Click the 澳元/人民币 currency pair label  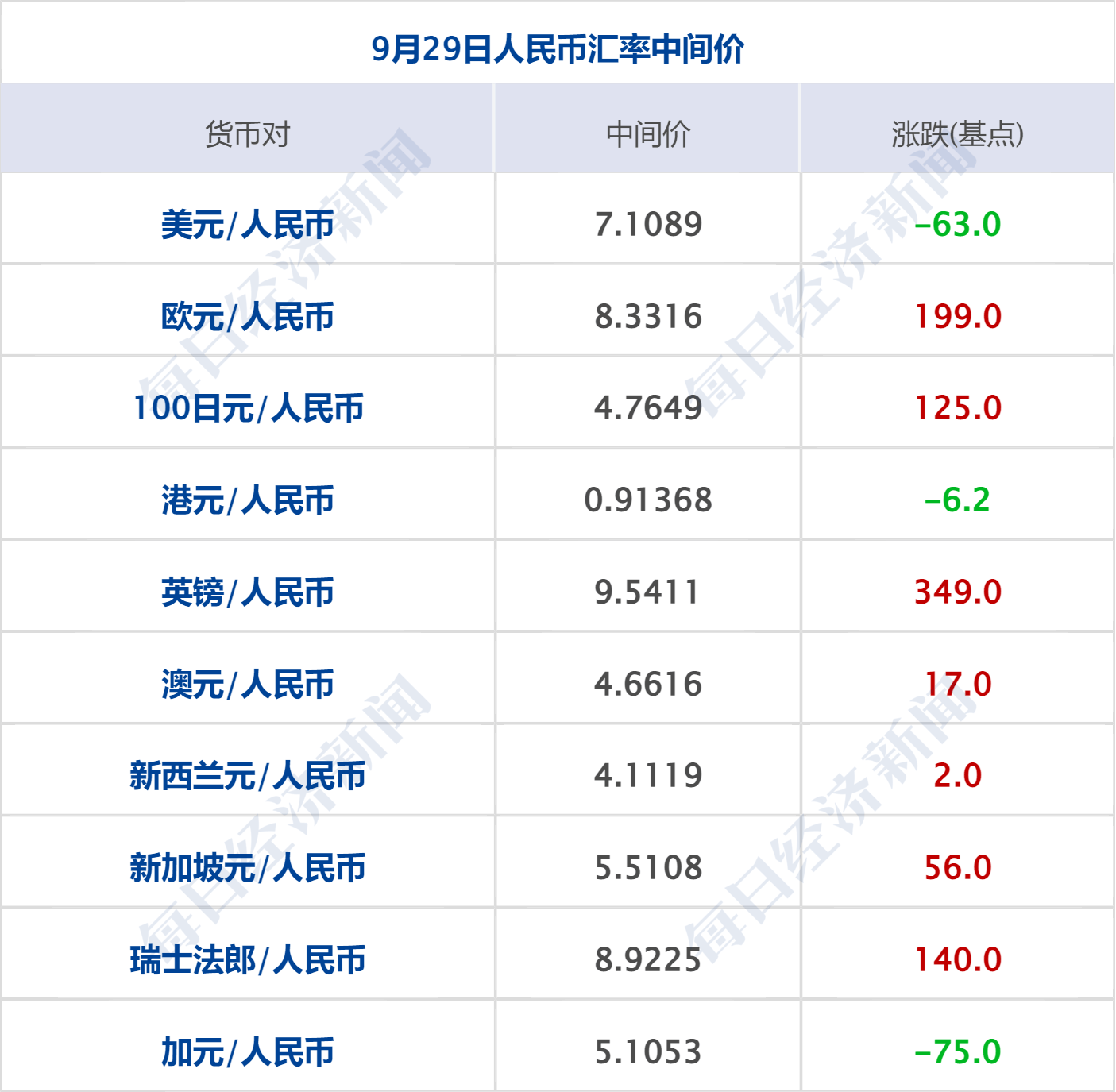(x=249, y=683)
